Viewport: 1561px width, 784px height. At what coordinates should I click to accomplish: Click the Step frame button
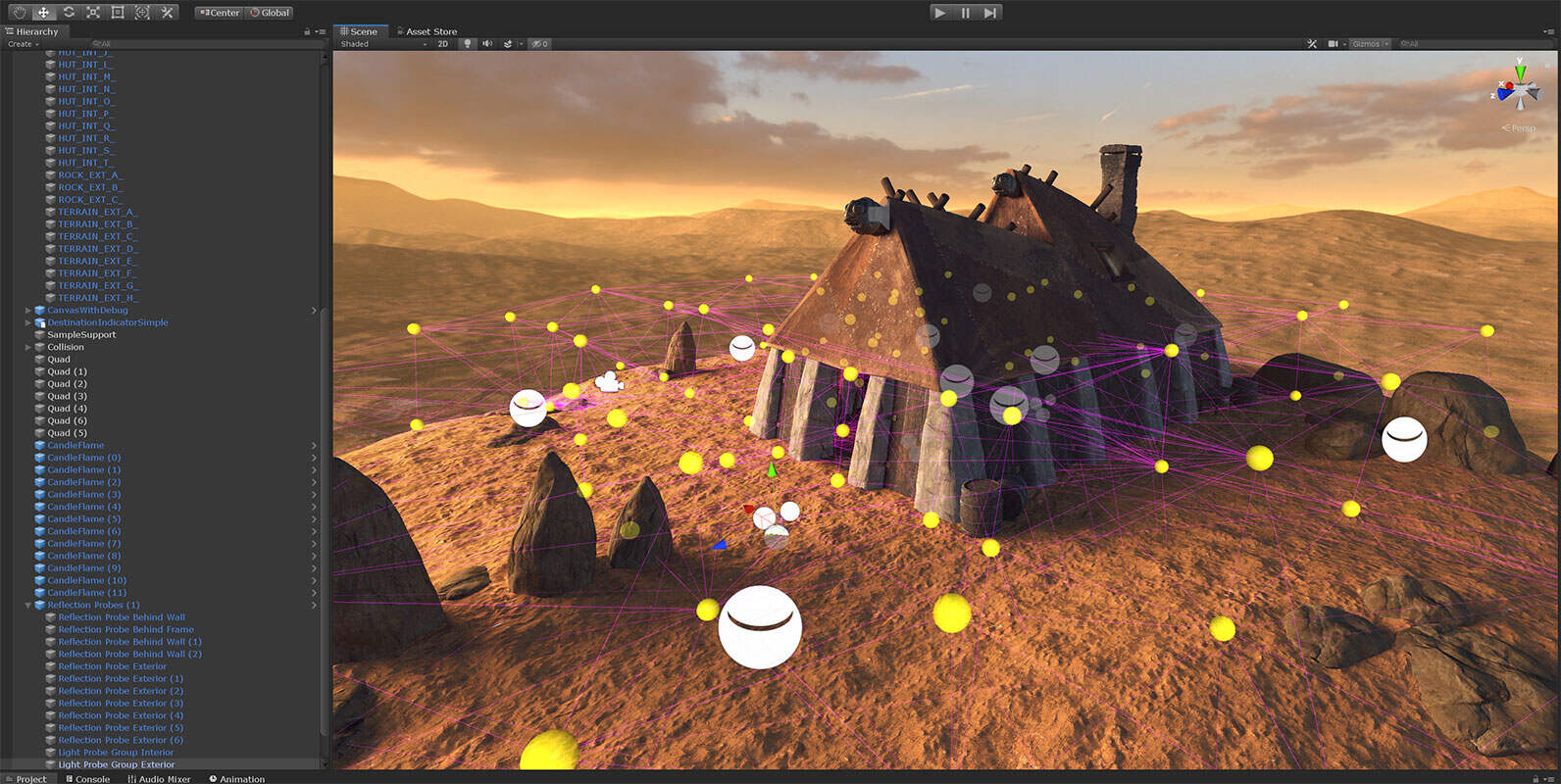click(990, 13)
